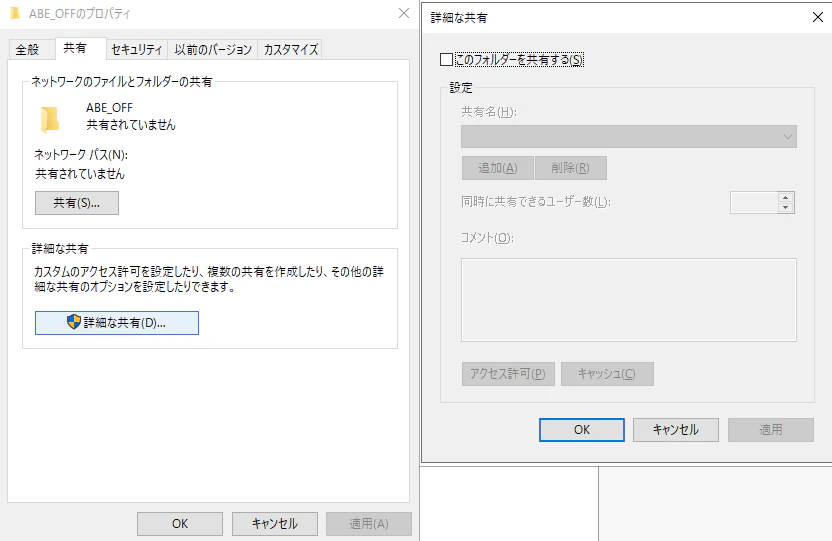This screenshot has height=541, width=832.
Task: Click the 共有(S)... button
Action: [x=77, y=203]
